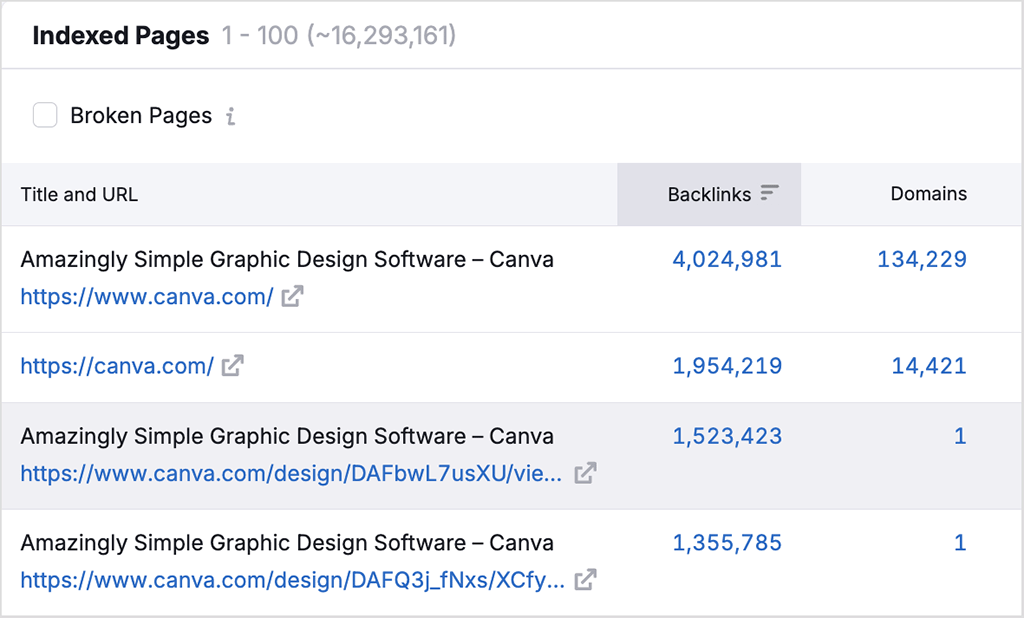
Task: Click domains value 1 in DAFQ3j_fNxs row
Action: [960, 542]
